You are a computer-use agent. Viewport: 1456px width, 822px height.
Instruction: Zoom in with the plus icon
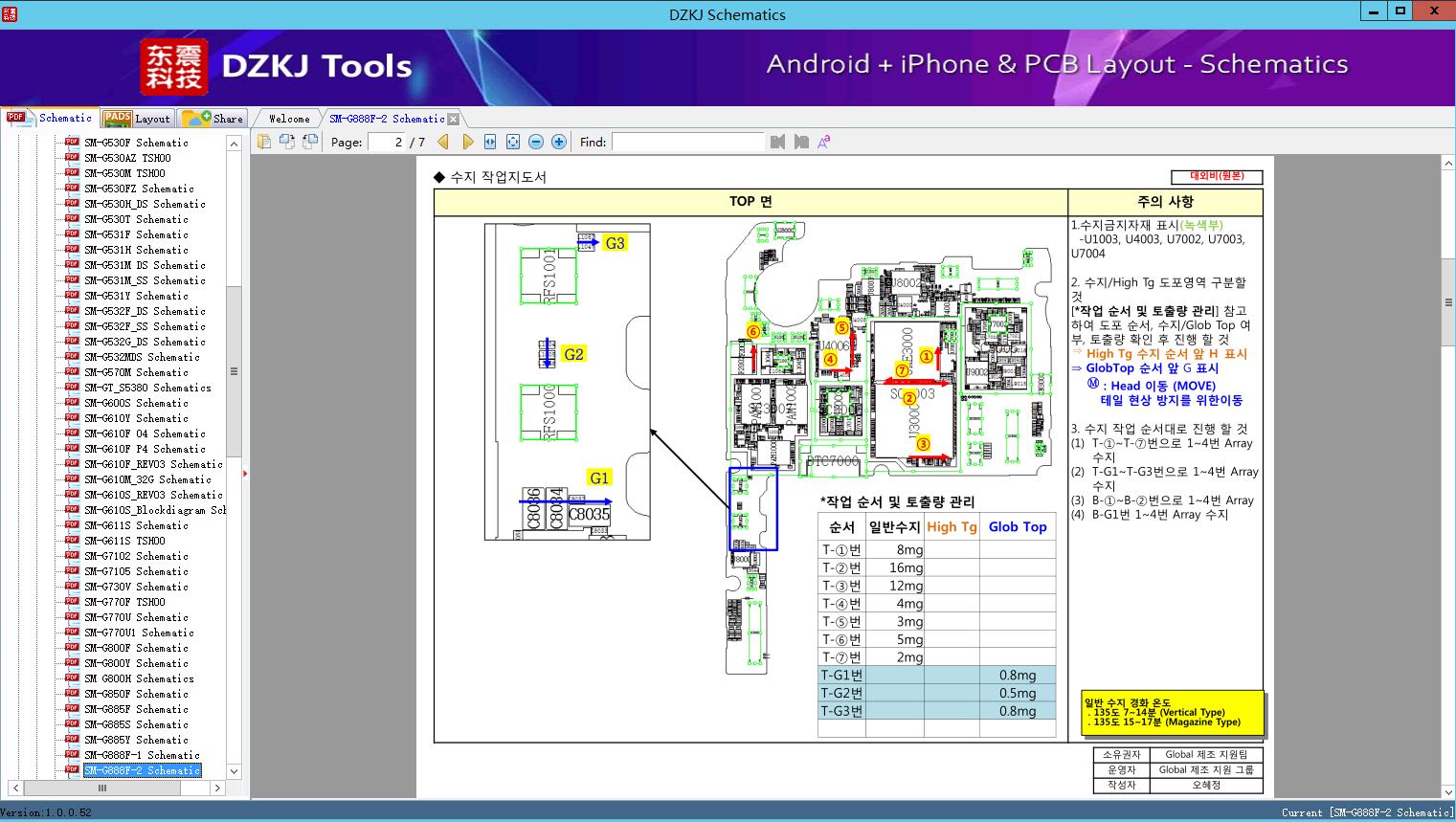(559, 142)
